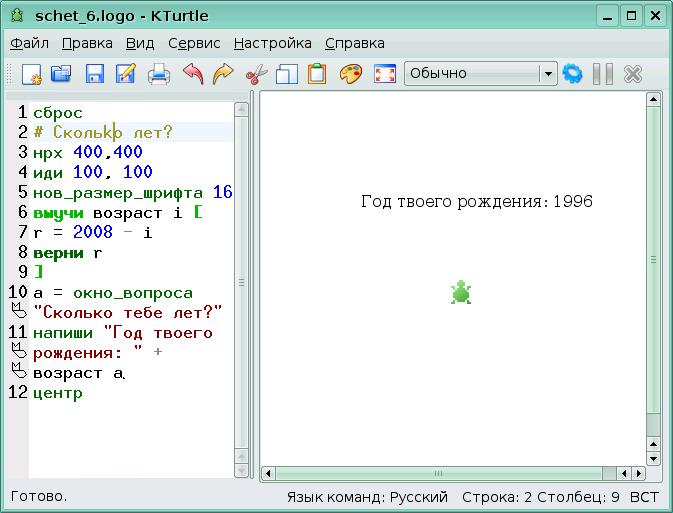Click the New file icon
This screenshot has width=673, height=513.
pyautogui.click(x=32, y=74)
